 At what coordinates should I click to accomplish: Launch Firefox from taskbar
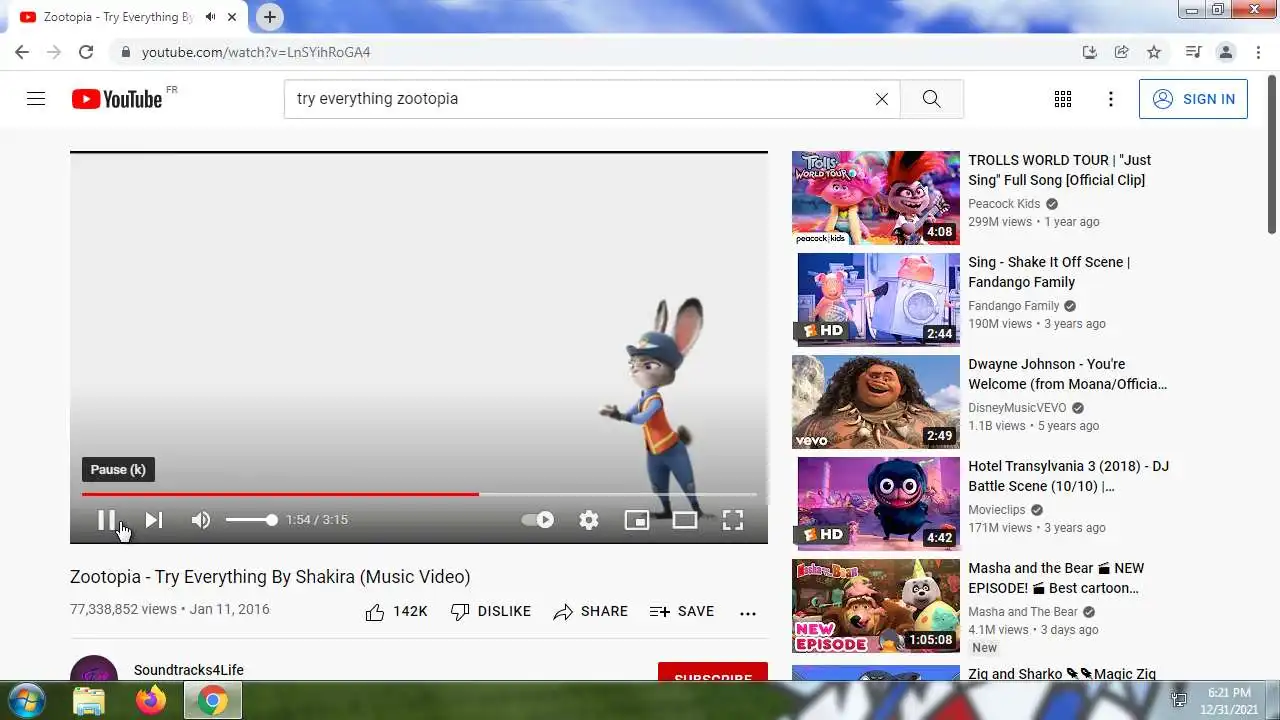click(151, 701)
